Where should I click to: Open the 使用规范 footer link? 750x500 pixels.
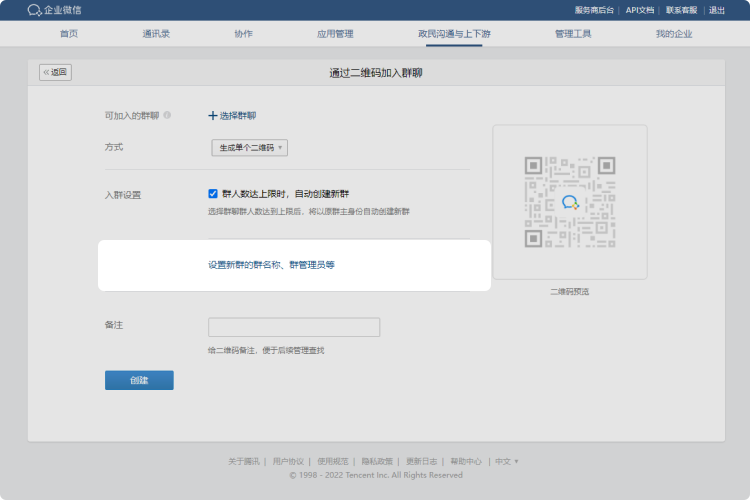pos(332,461)
